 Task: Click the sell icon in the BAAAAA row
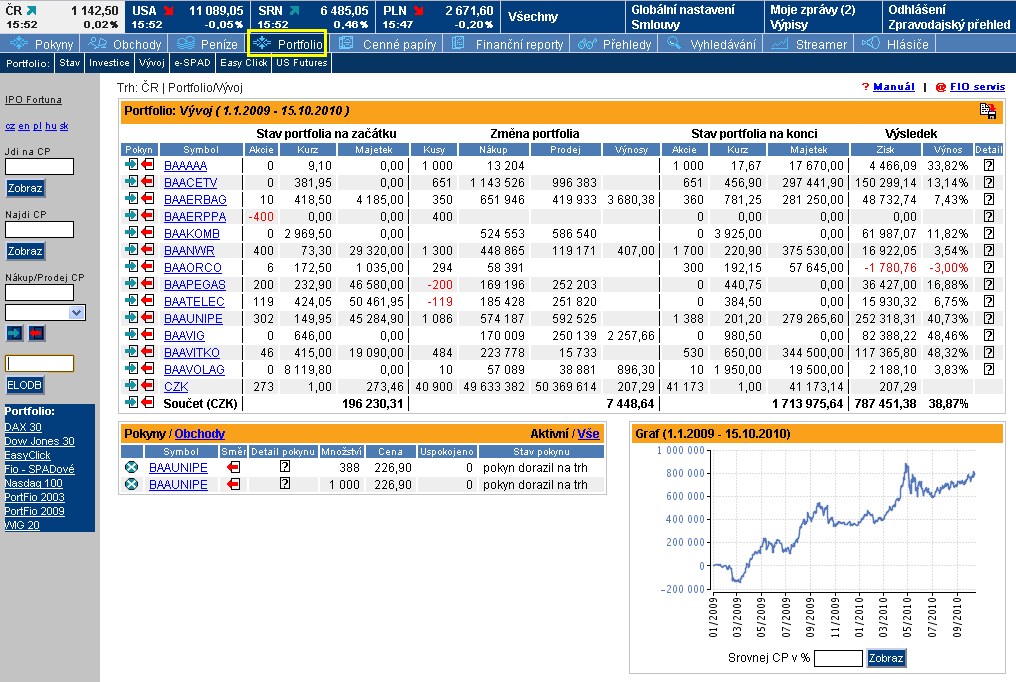pos(148,165)
